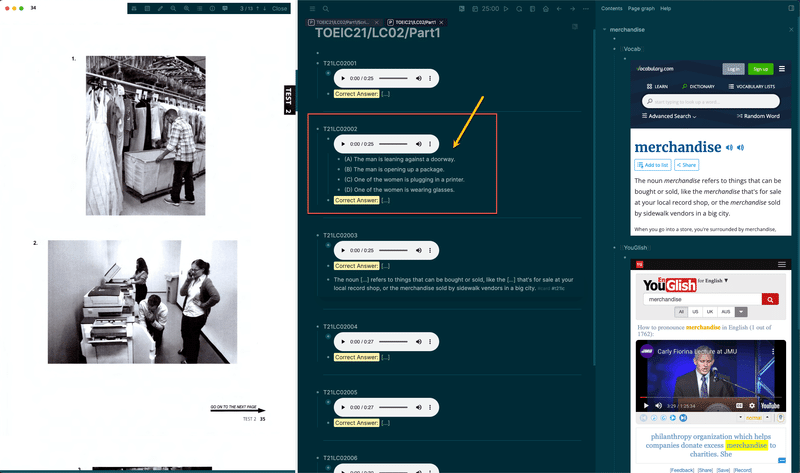Share the merchandise definition
Screen dimensions: 800x473
686,165
